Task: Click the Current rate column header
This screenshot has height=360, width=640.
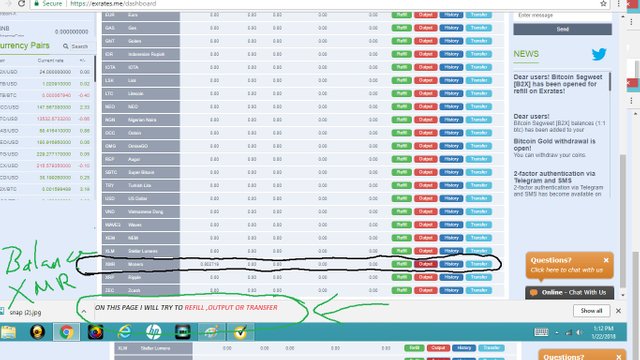Action: point(51,60)
